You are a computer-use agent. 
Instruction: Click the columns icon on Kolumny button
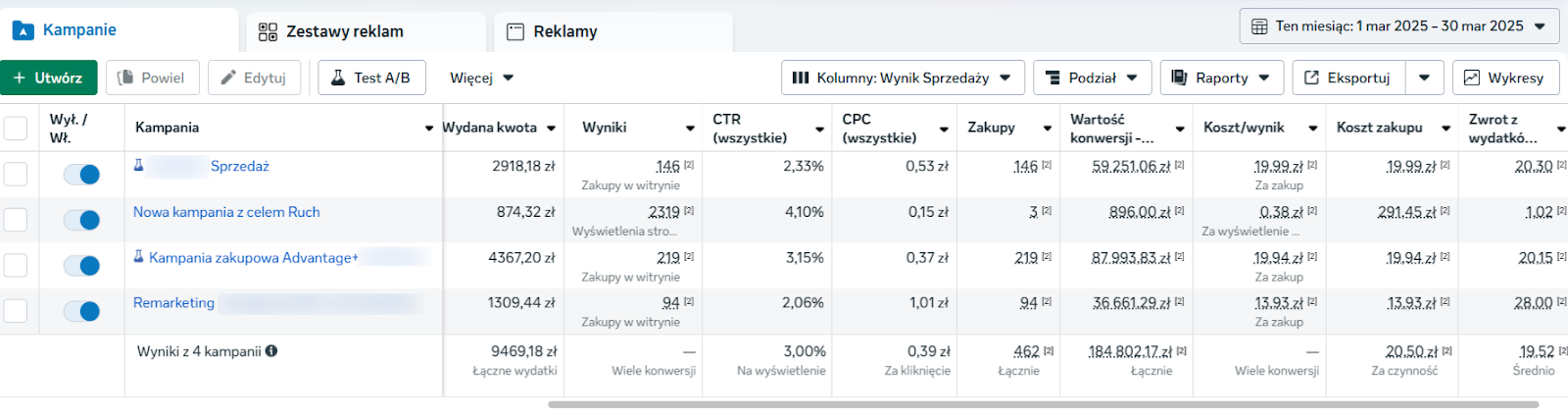(801, 78)
